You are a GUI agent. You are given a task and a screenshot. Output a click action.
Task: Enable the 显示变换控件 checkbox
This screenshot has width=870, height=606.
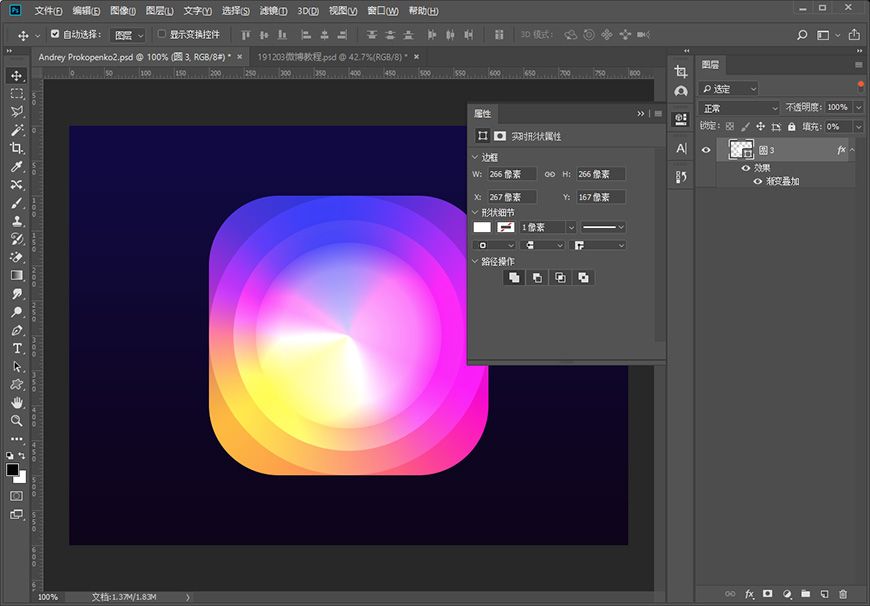click(x=161, y=34)
